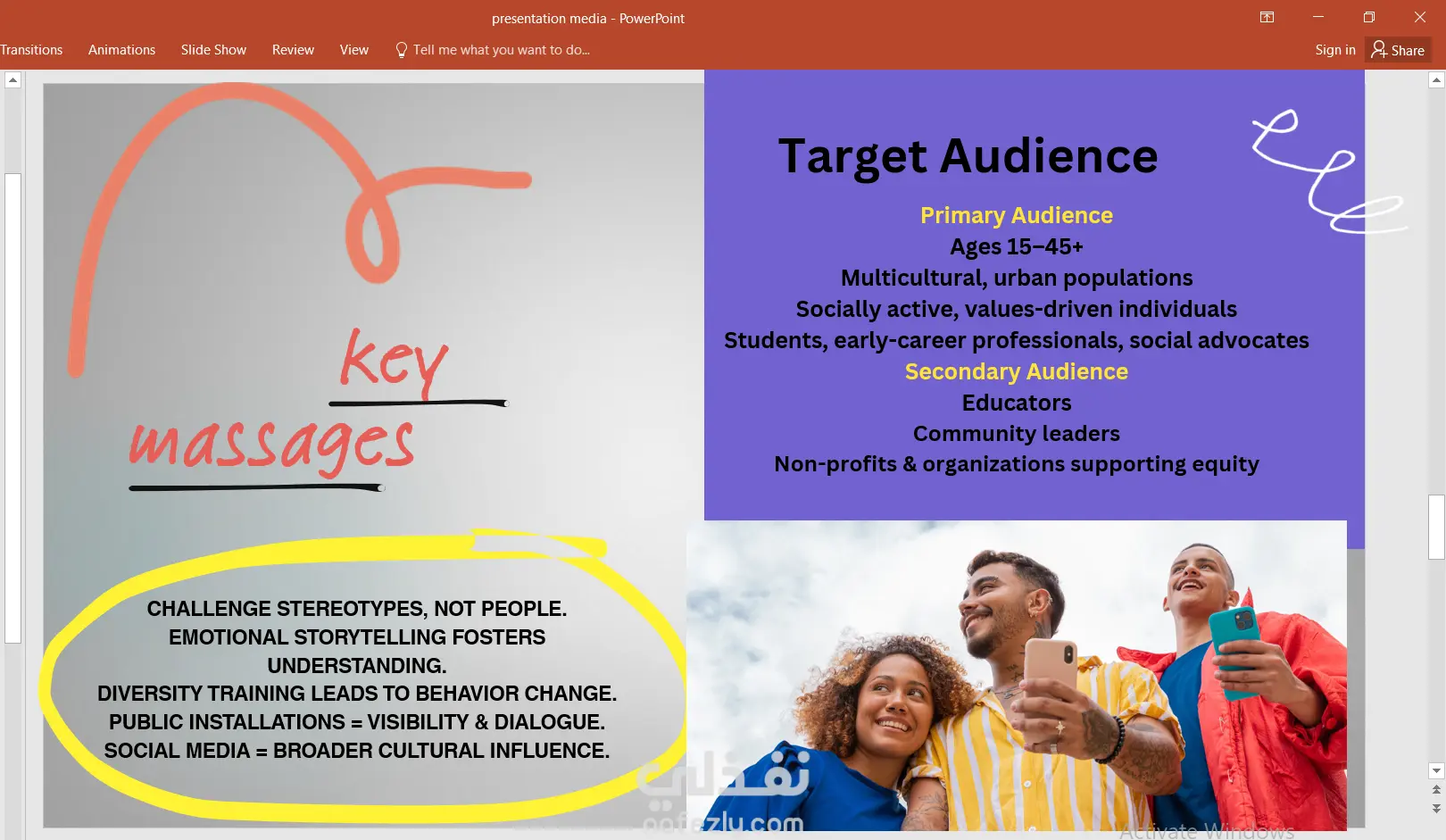Click the right scrollbar up arrow
Viewport: 1446px width, 840px height.
[1436, 80]
